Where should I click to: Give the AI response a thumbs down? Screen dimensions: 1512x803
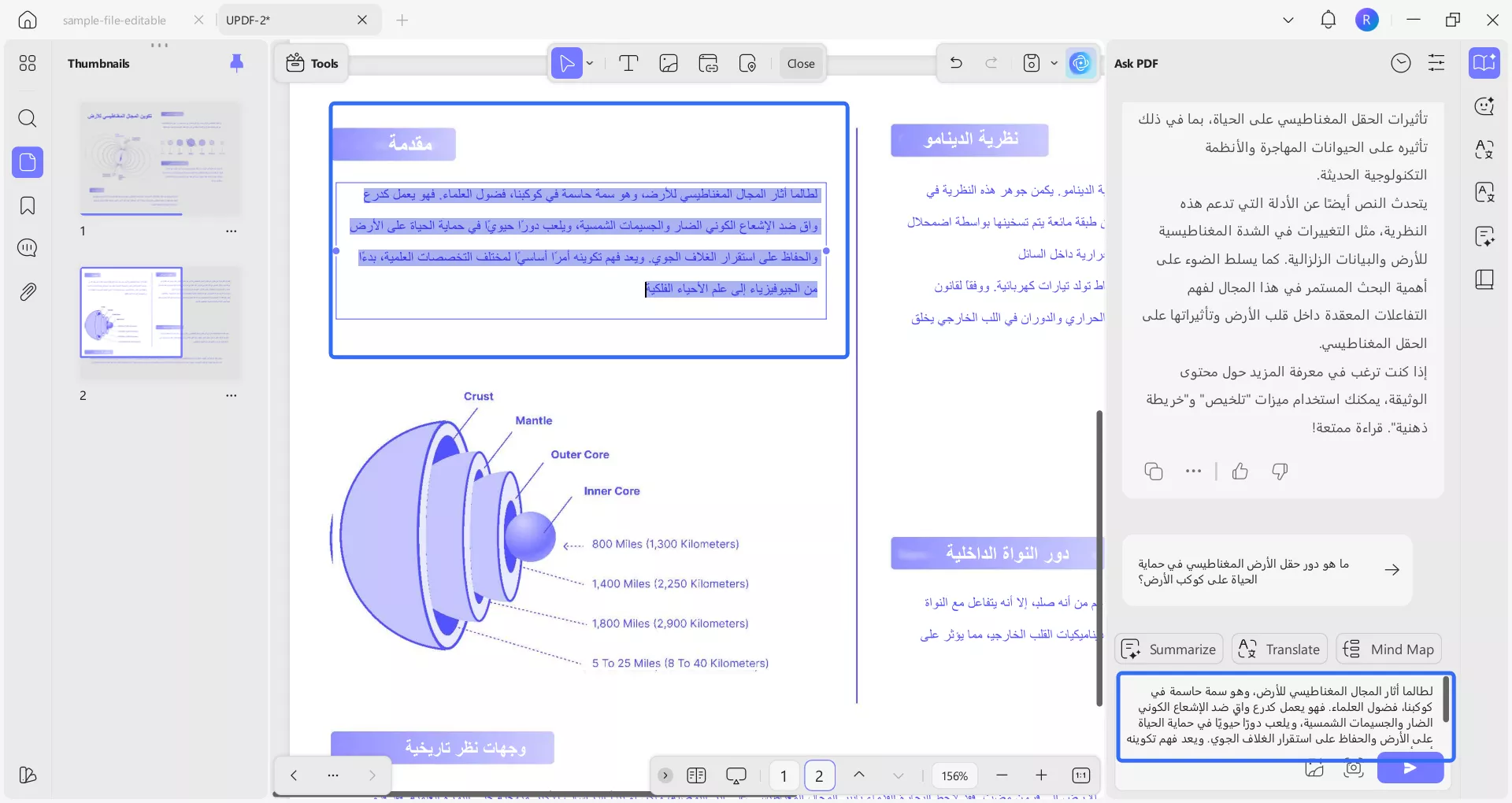coord(1279,472)
